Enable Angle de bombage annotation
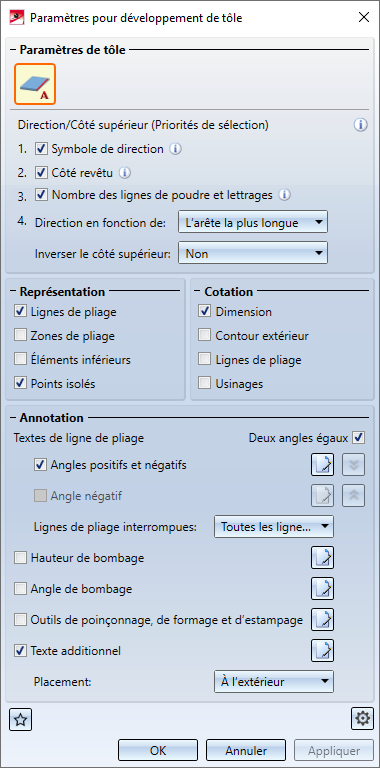The image size is (380, 768). (x=21, y=589)
